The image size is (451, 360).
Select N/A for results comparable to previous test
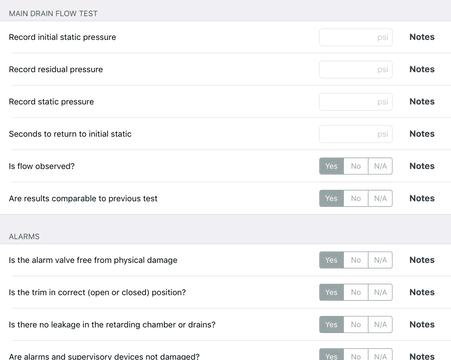coord(380,198)
